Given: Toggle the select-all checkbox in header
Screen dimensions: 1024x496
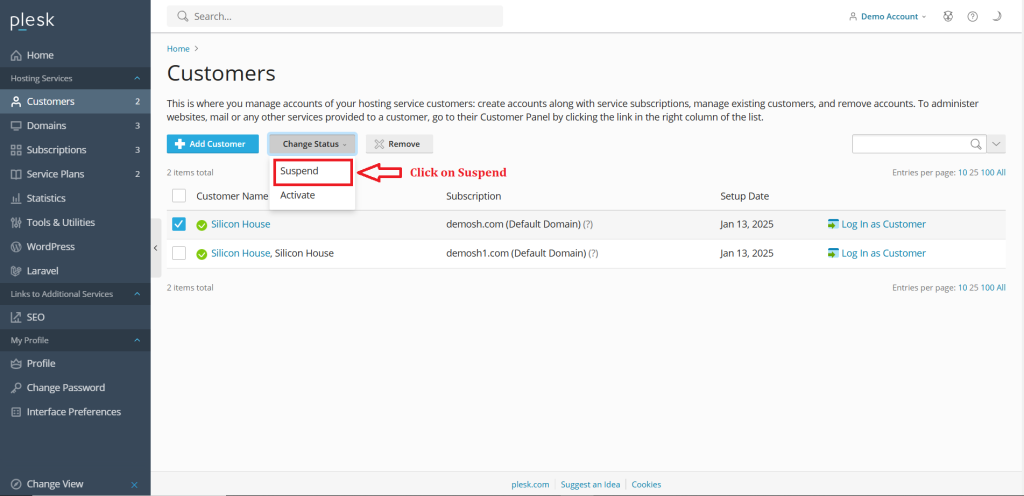Looking at the screenshot, I should [179, 196].
